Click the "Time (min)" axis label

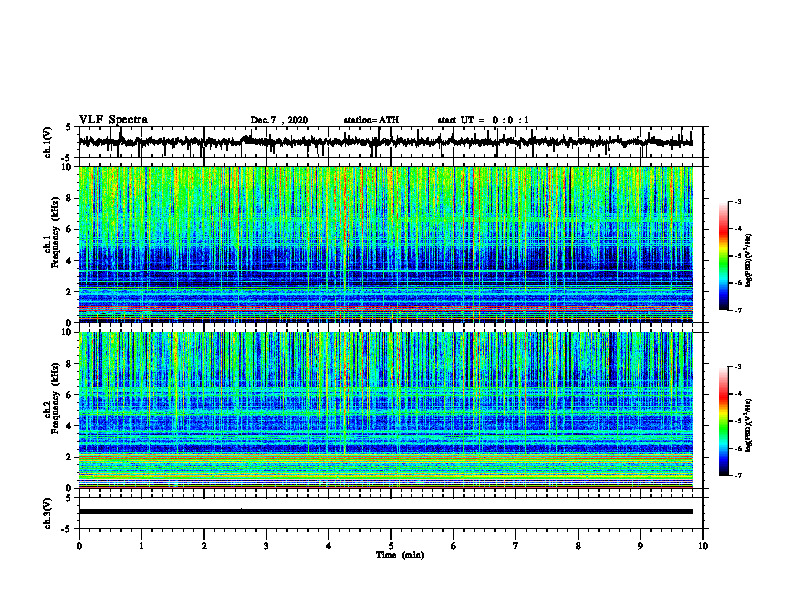tap(400, 555)
